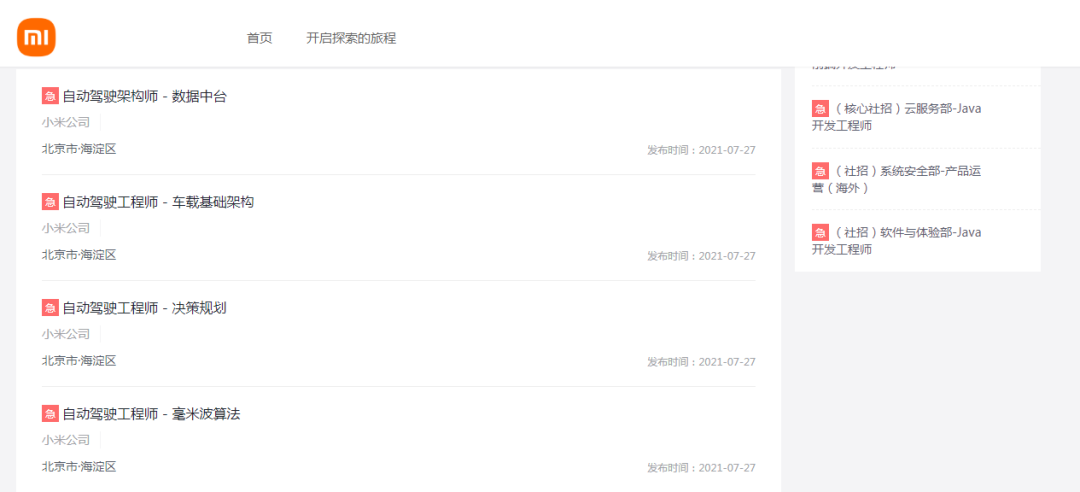Open the 开启探索的旅程 navigation item
1080x492 pixels.
pyautogui.click(x=351, y=38)
